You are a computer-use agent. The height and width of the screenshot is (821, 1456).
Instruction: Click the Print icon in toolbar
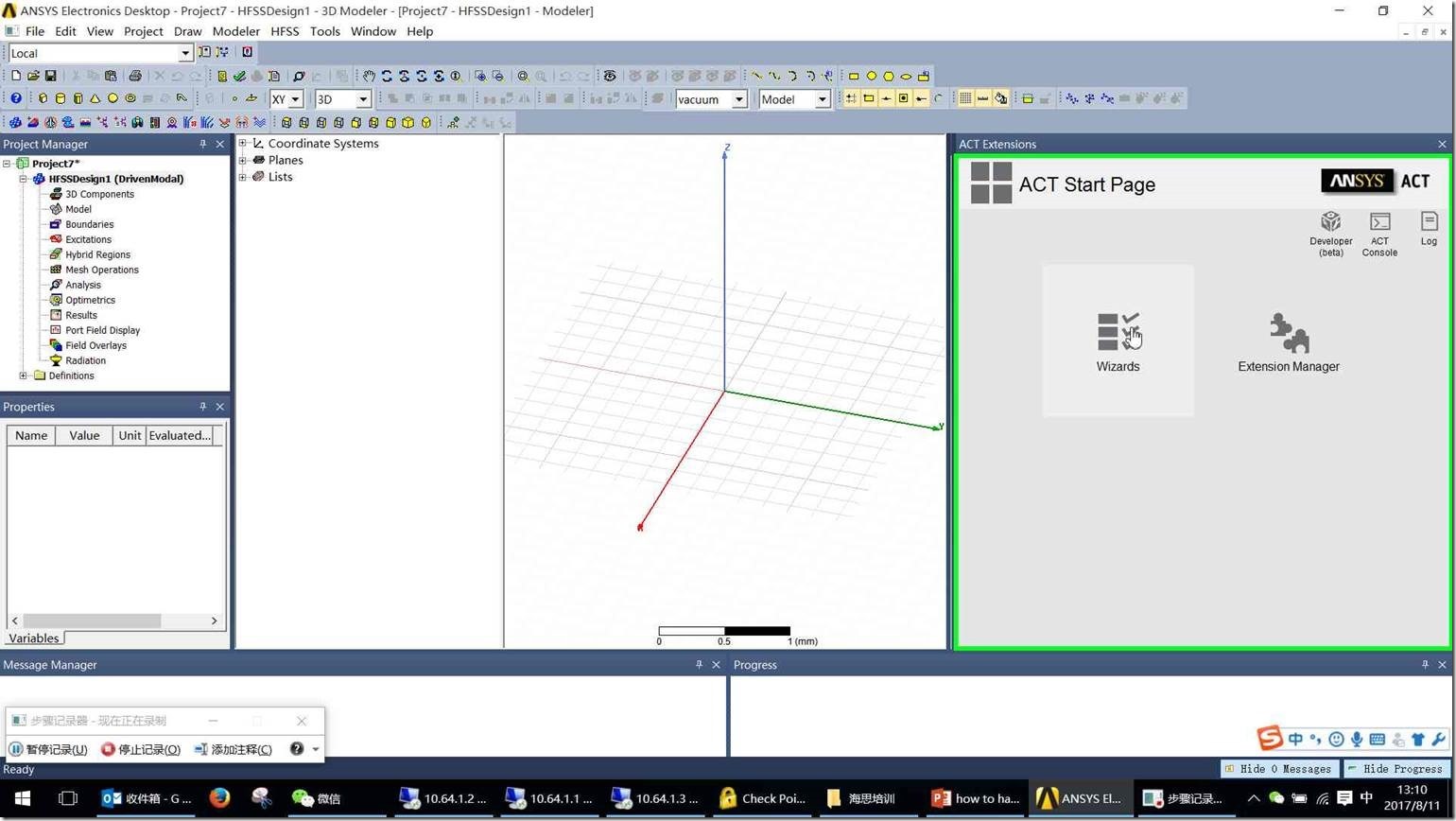pos(135,76)
